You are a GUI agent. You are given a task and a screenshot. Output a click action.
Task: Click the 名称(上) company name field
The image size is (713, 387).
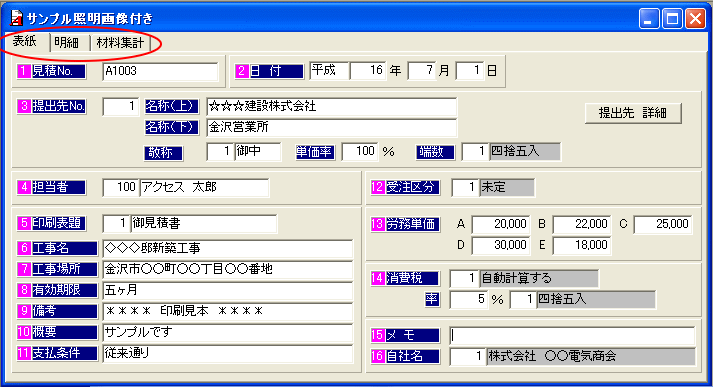point(331,107)
